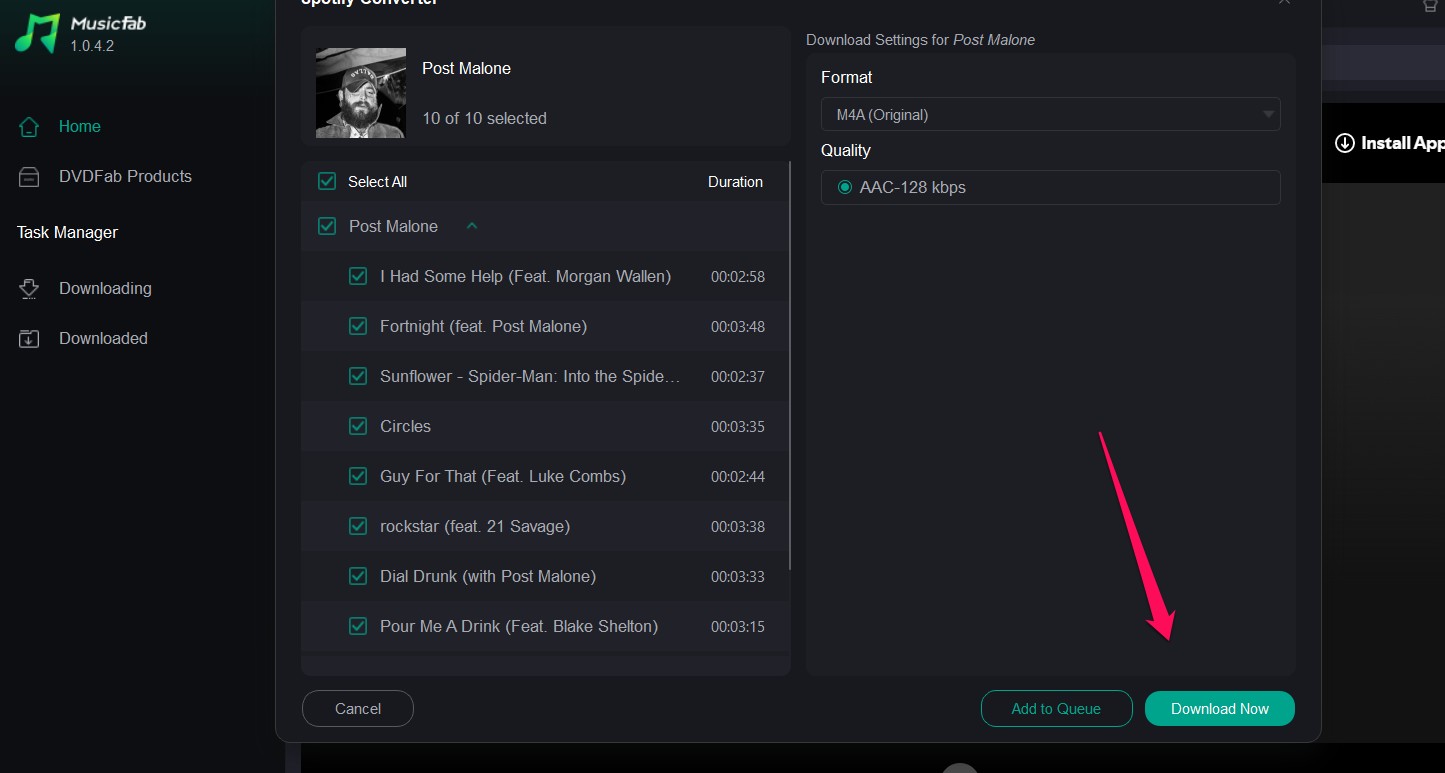Click Download Now
1445x773 pixels.
tap(1220, 709)
